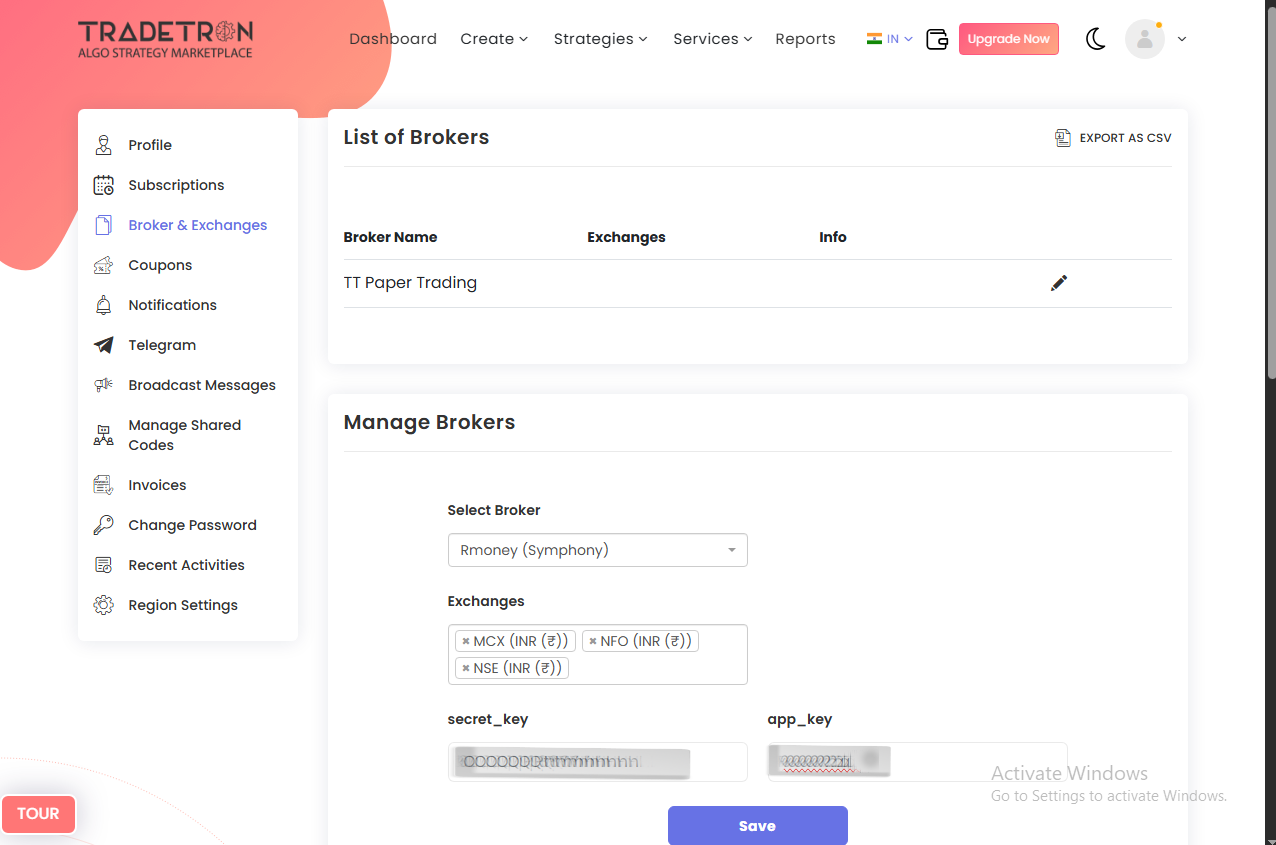This screenshot has height=845, width=1276.
Task: Remove the NFO exchange tag
Action: pyautogui.click(x=593, y=641)
